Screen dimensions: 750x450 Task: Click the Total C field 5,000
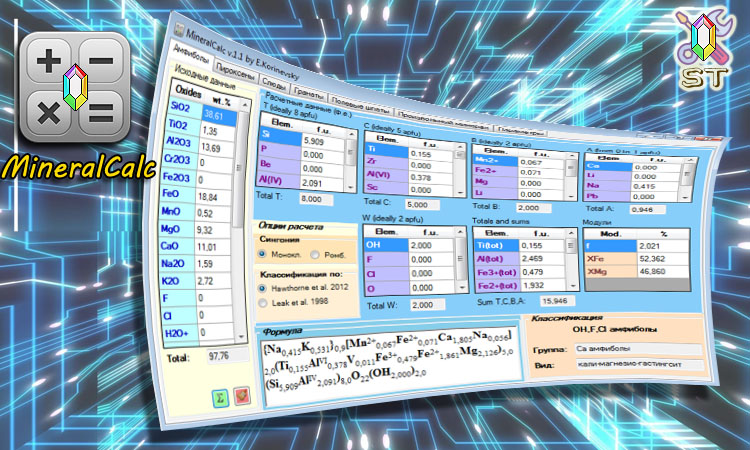pos(422,205)
